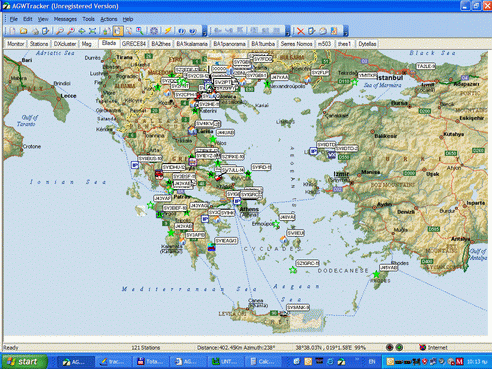The height and width of the screenshot is (369, 492).
Task: Click the red X delete icon
Action: point(301,31)
